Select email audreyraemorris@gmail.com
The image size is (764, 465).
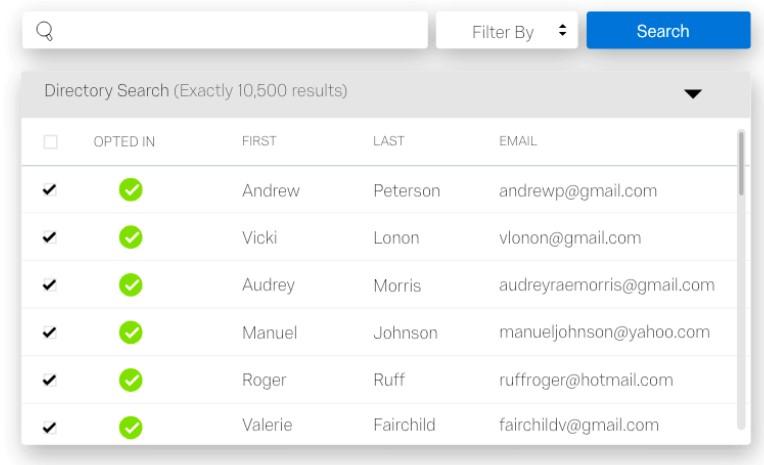click(607, 285)
